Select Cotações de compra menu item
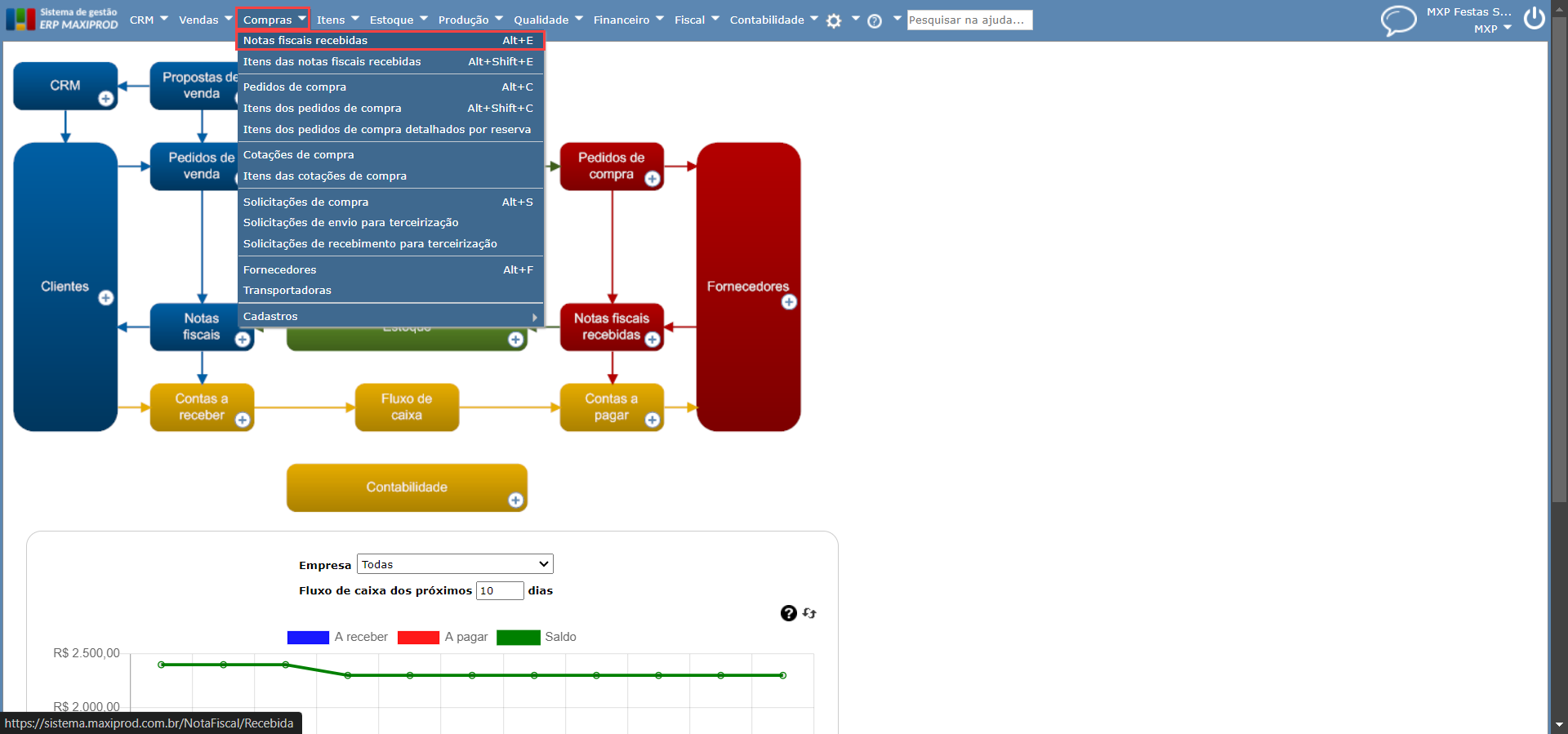The image size is (1568, 734). pos(390,154)
